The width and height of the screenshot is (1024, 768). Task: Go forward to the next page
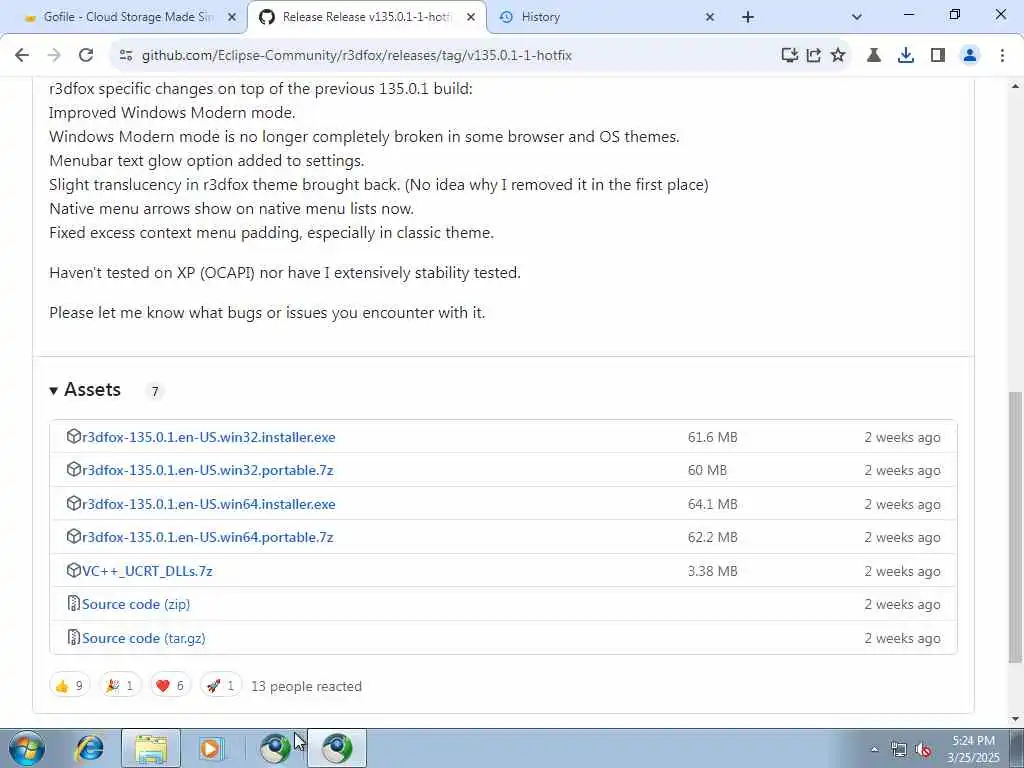(x=54, y=56)
